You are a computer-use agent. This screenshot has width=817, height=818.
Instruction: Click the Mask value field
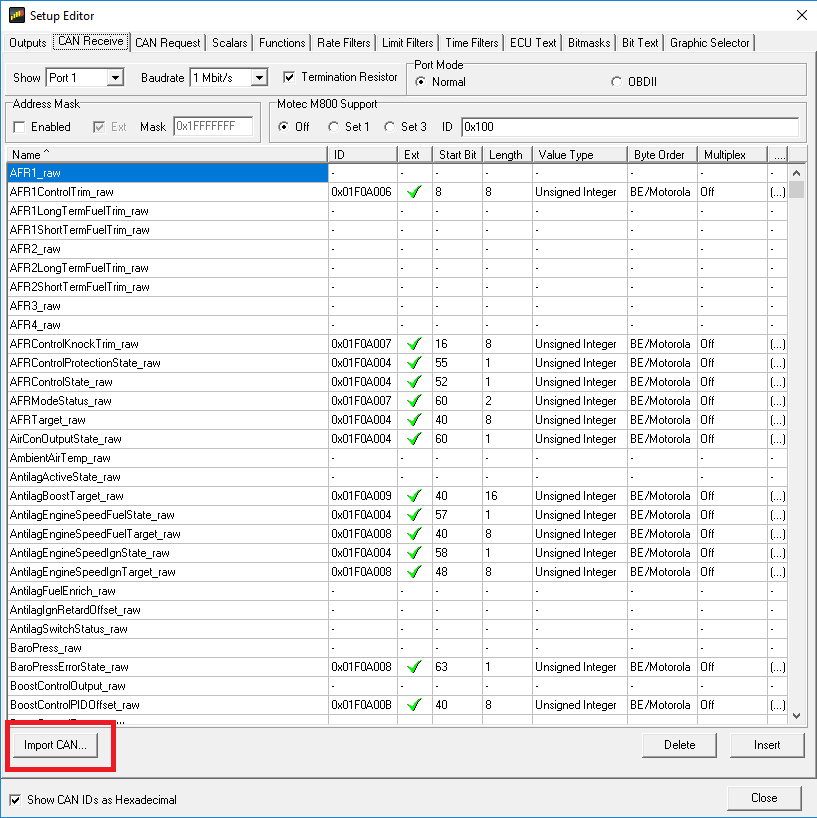213,126
